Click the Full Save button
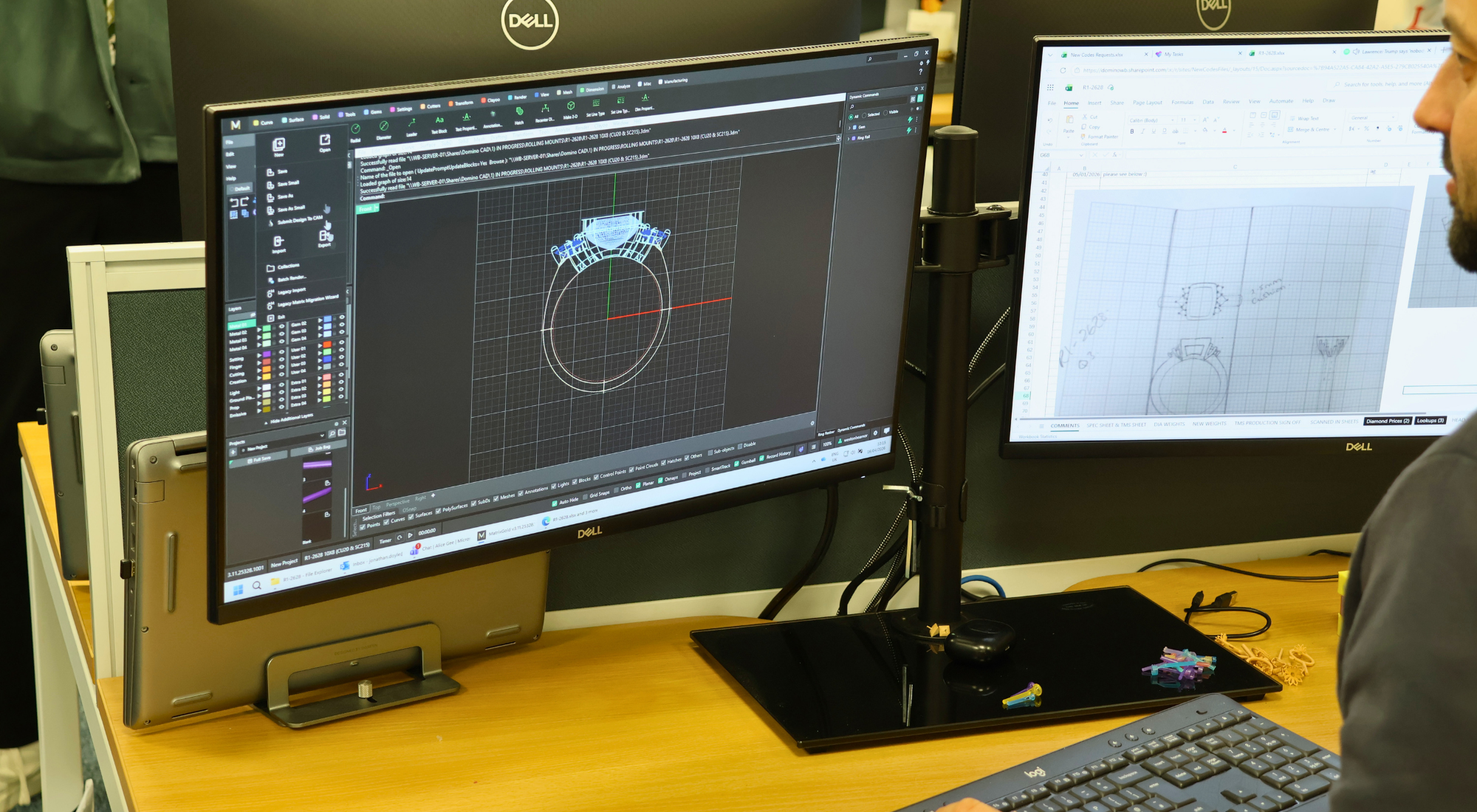1477x812 pixels. (x=258, y=460)
